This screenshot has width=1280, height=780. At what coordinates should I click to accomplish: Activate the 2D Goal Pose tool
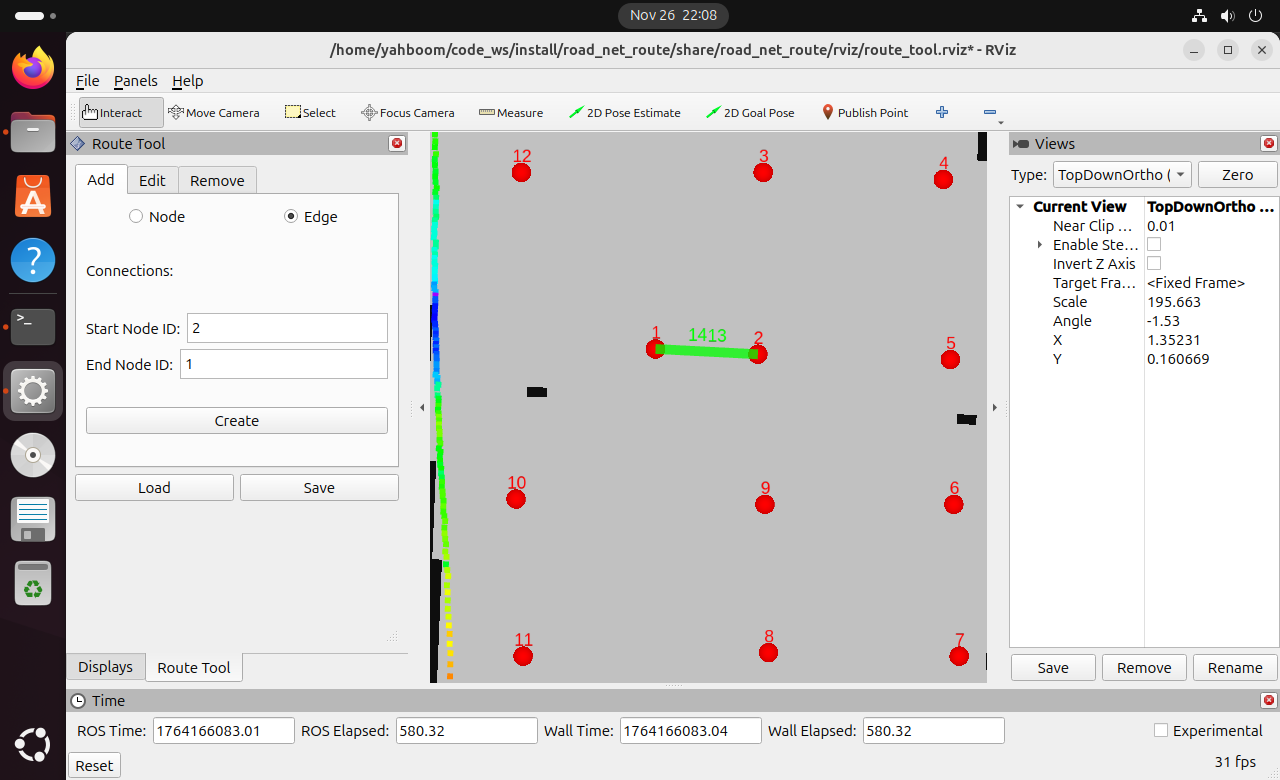(x=750, y=113)
